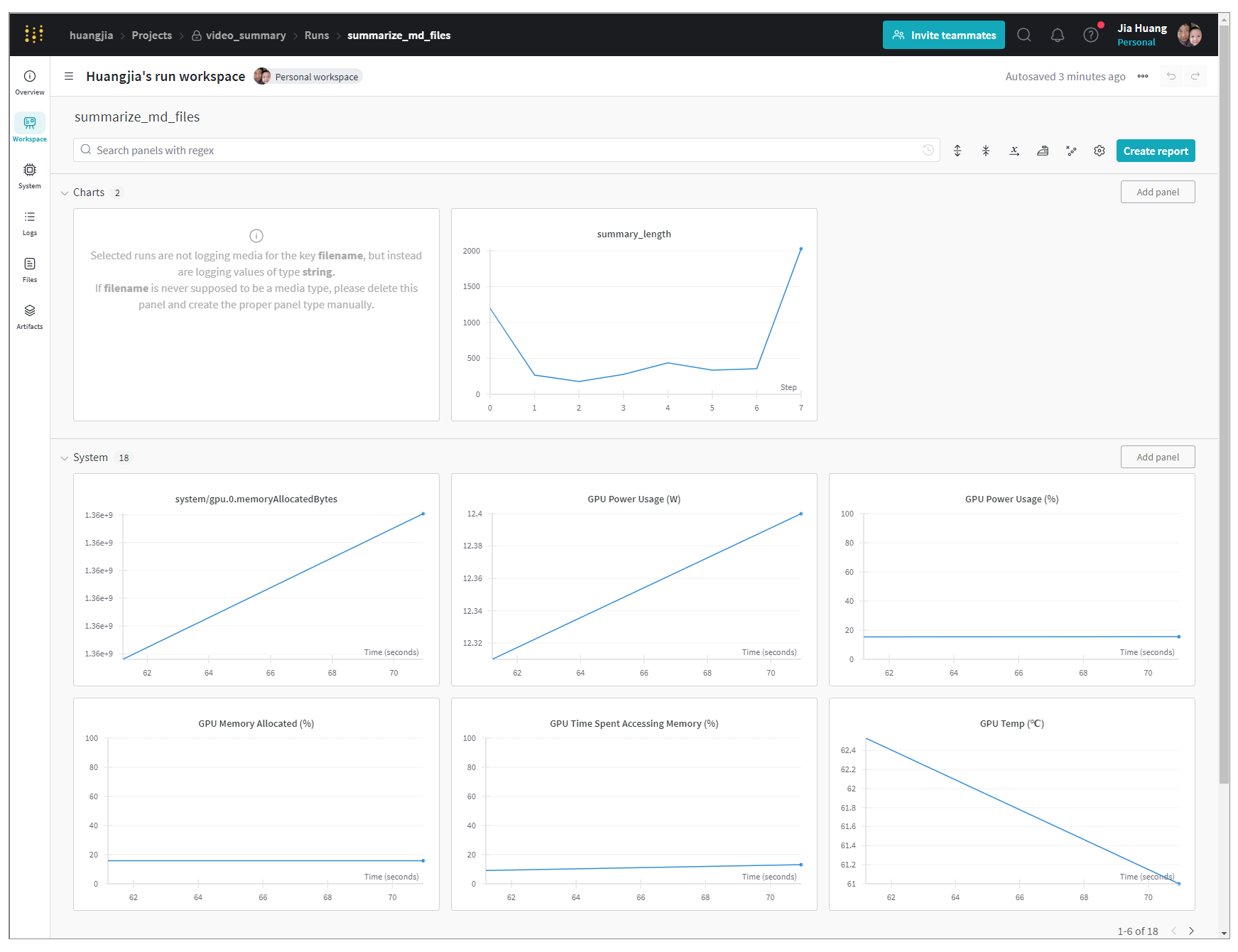Open the Logs sidebar section
The height and width of the screenshot is (952, 1238).
pos(30,222)
